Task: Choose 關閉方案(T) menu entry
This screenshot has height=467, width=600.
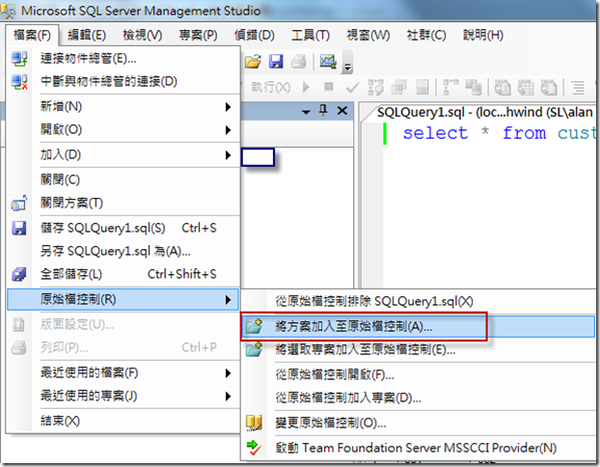Action: pyautogui.click(x=123, y=202)
